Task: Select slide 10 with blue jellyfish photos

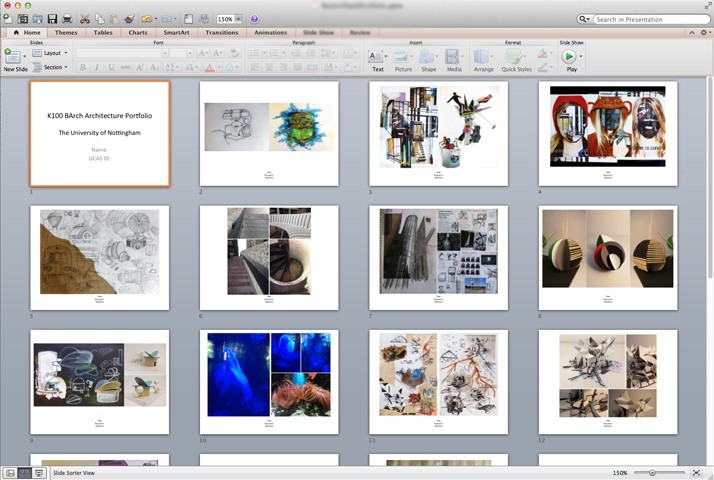Action: pyautogui.click(x=269, y=382)
